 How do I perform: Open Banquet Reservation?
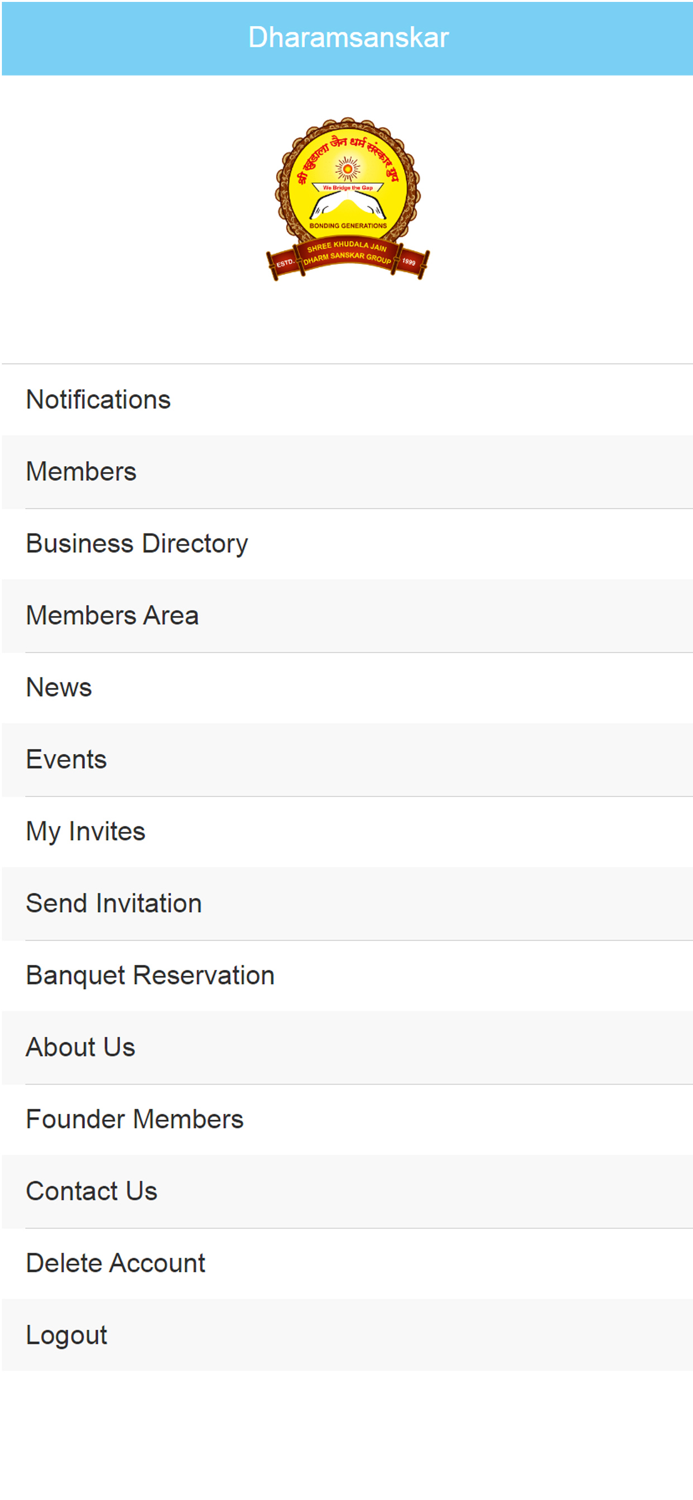pyautogui.click(x=150, y=976)
